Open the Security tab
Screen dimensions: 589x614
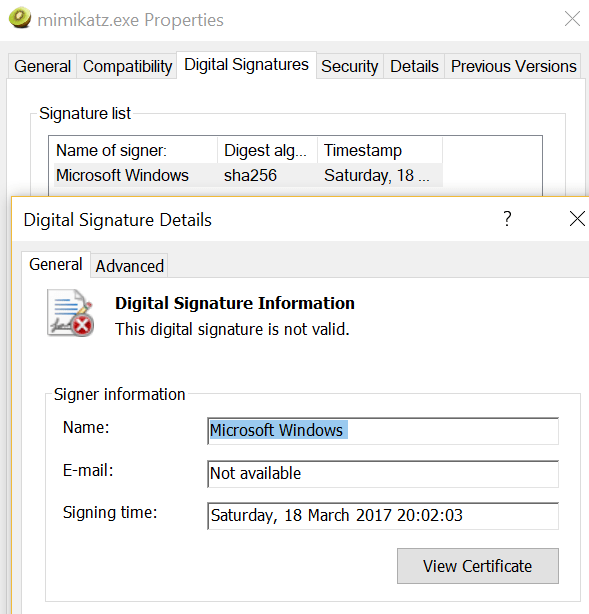349,66
